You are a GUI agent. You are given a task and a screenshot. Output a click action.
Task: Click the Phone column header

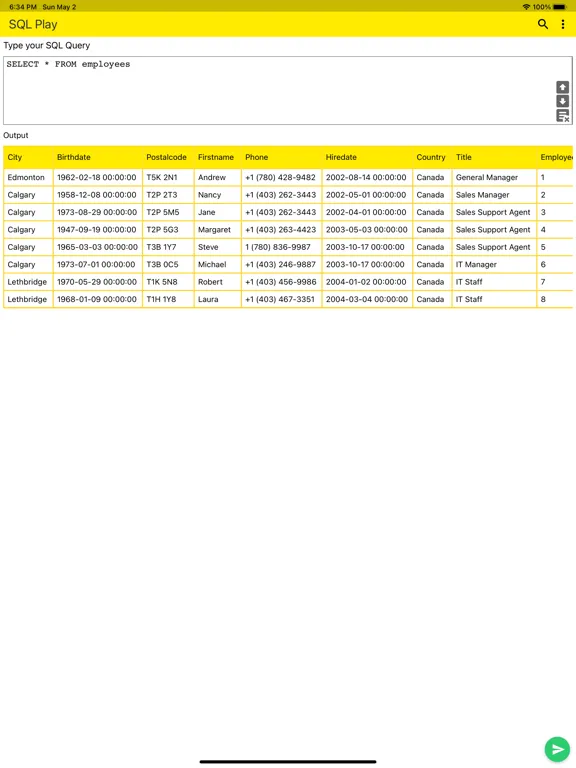point(282,157)
